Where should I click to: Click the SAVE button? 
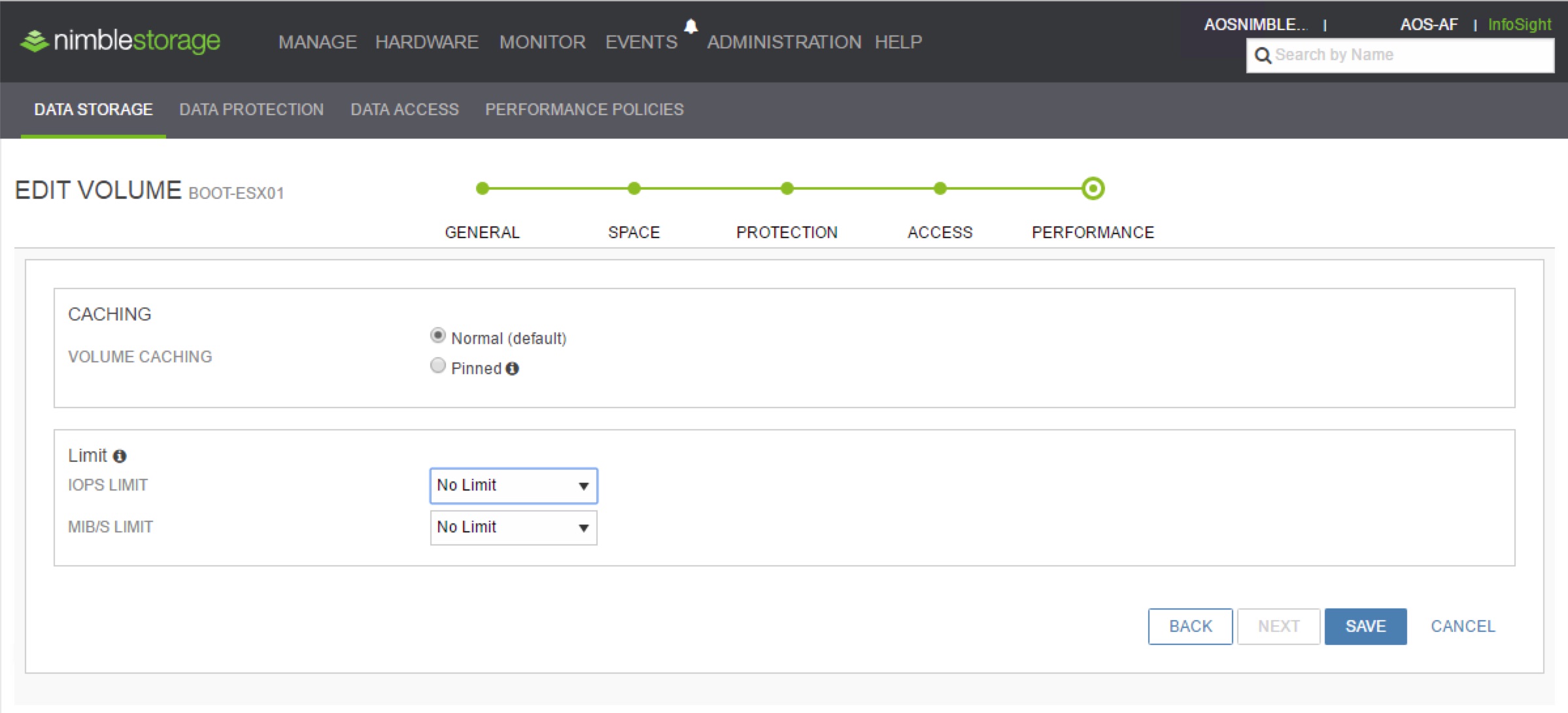tap(1366, 627)
